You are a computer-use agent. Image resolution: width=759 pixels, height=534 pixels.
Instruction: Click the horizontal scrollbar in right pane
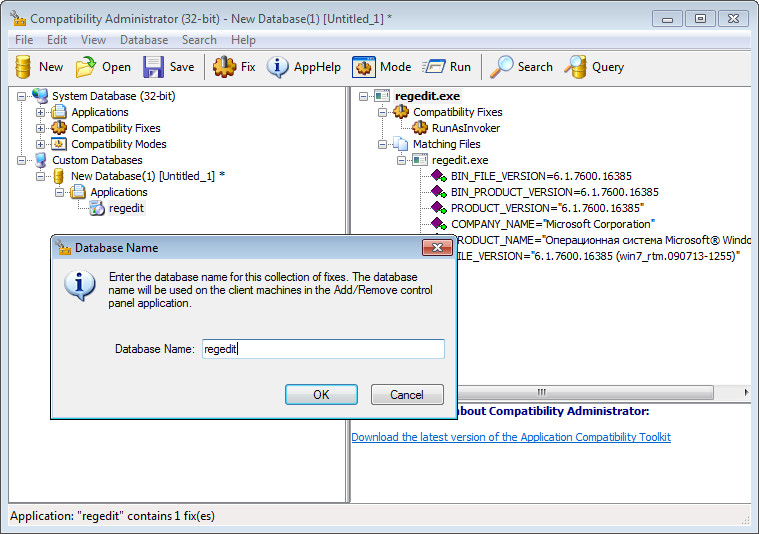585,392
